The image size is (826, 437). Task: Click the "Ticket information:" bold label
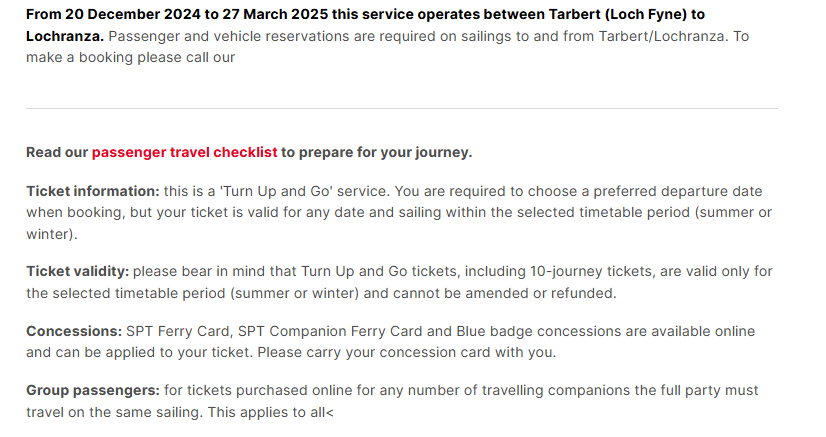(92, 191)
